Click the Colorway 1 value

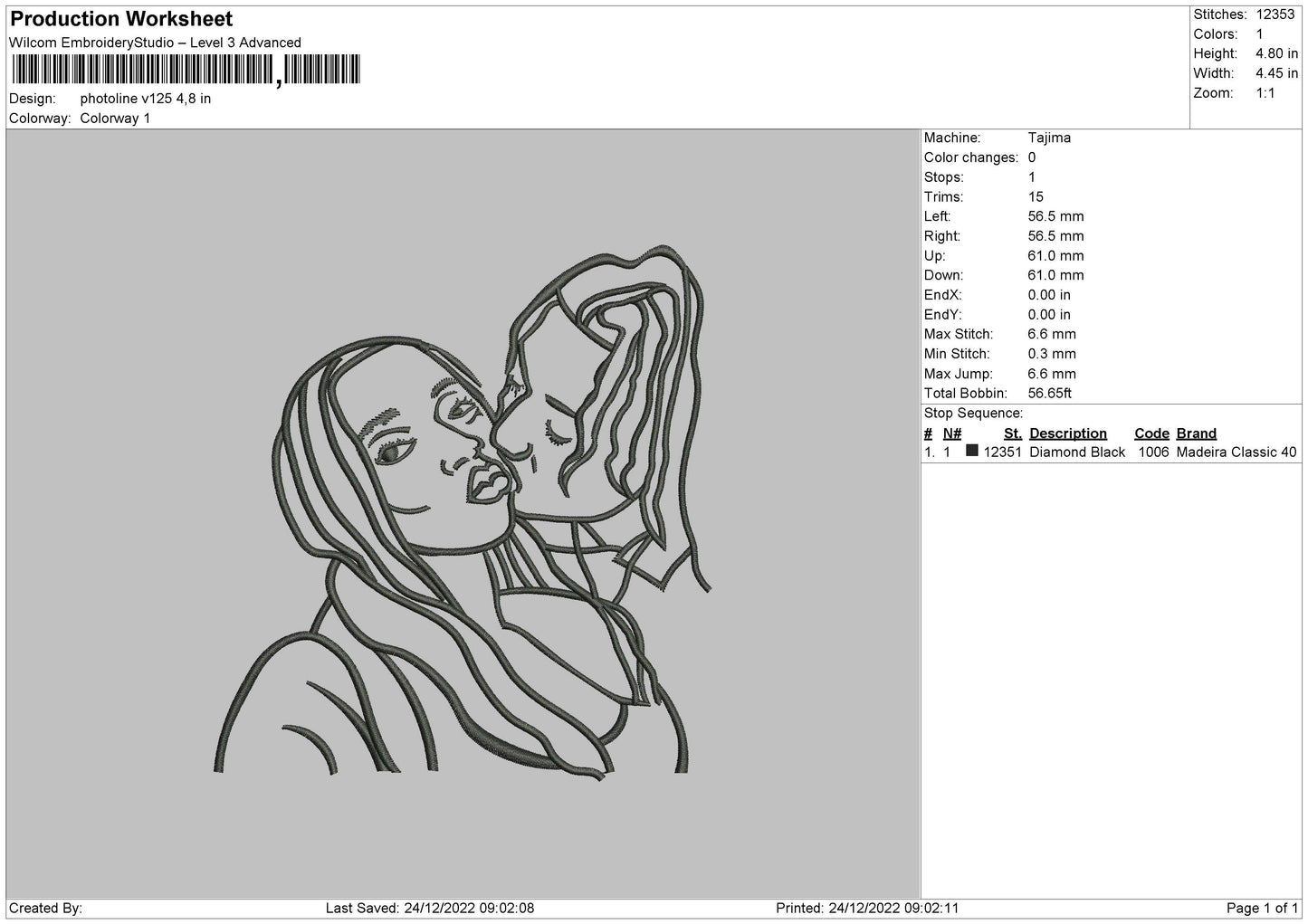coord(115,119)
